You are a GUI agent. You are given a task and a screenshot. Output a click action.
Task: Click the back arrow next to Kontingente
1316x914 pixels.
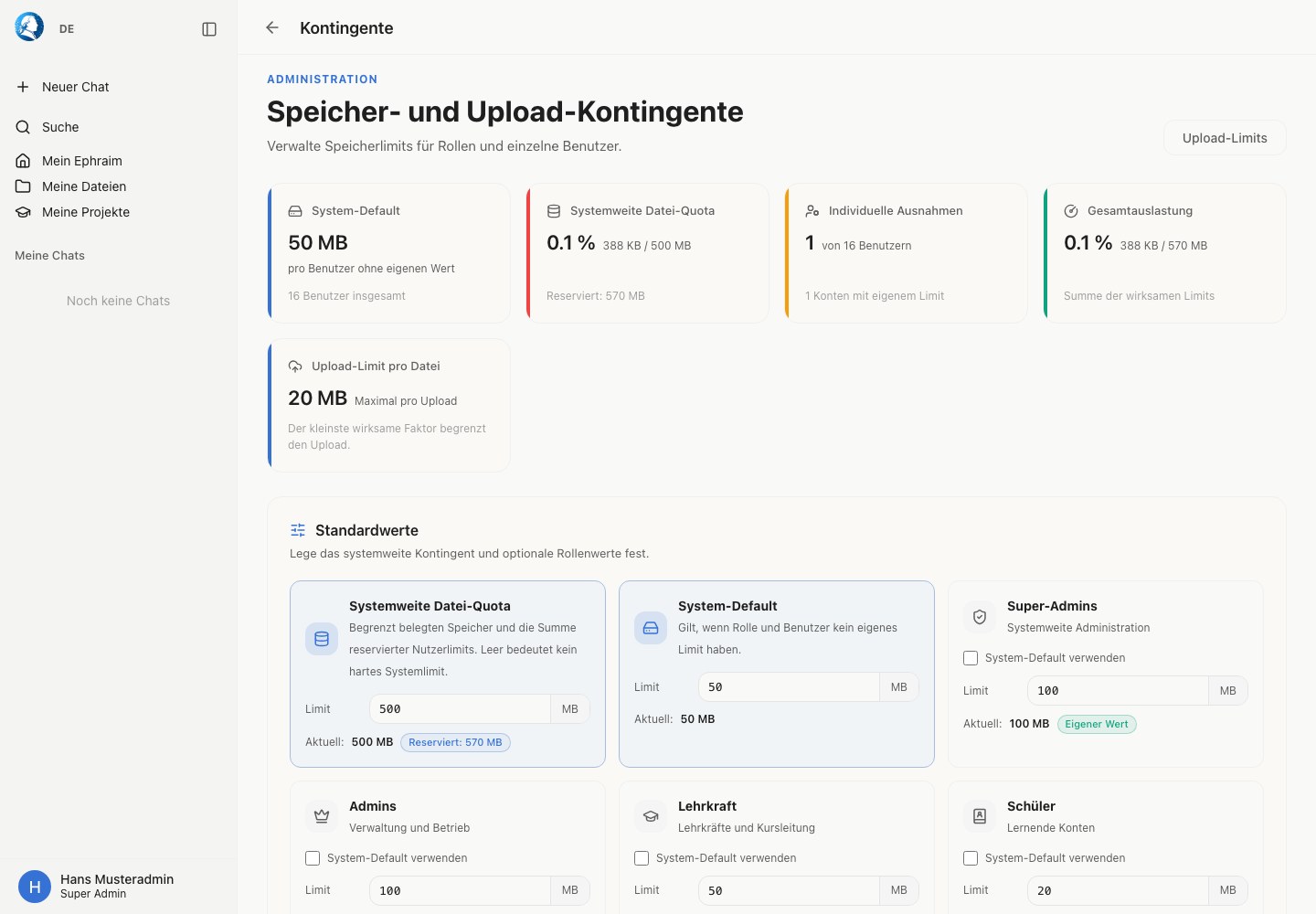[x=272, y=27]
